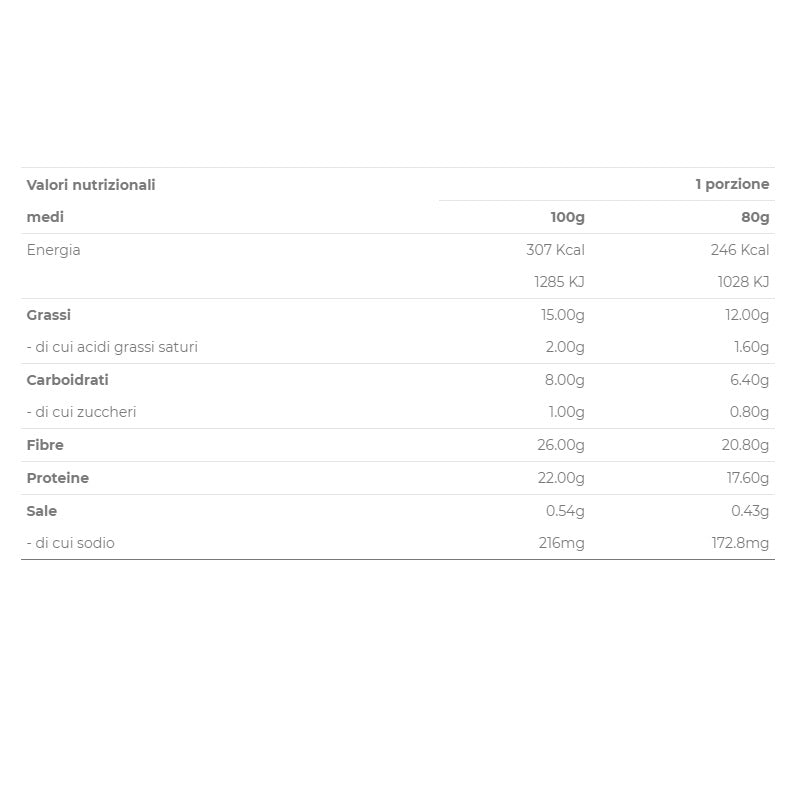The height and width of the screenshot is (800, 800).
Task: Select the "Proteine" row label
Action: click(57, 478)
